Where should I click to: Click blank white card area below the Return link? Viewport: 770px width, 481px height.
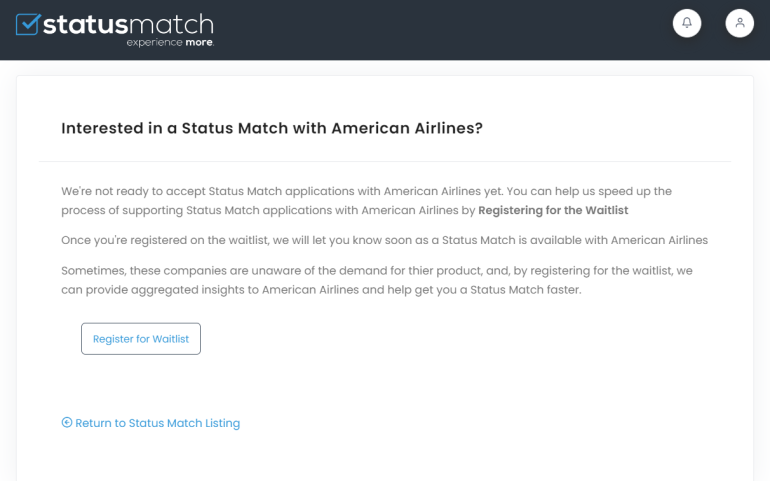[x=385, y=458]
